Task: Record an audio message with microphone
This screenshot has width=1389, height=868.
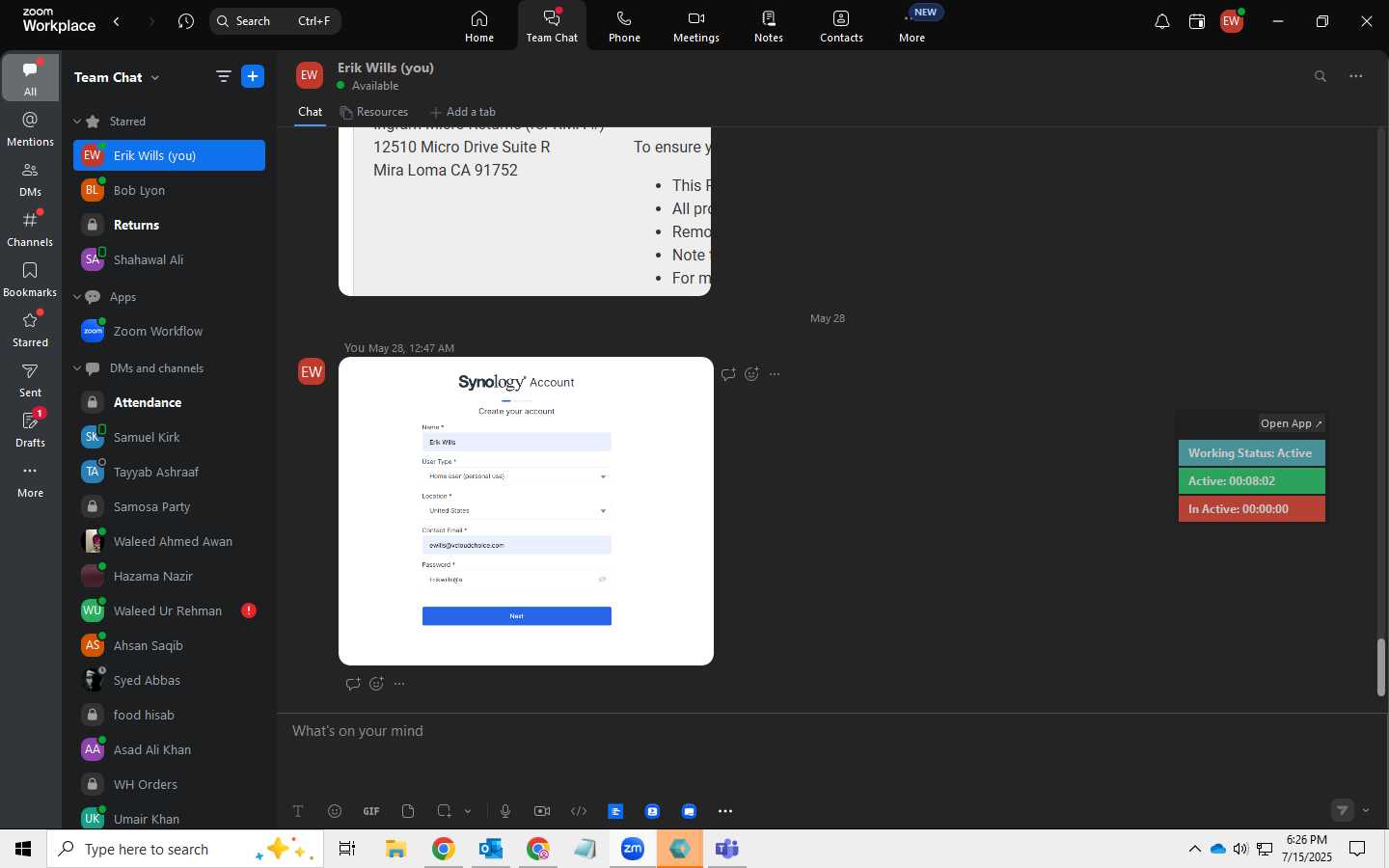Action: pyautogui.click(x=505, y=811)
